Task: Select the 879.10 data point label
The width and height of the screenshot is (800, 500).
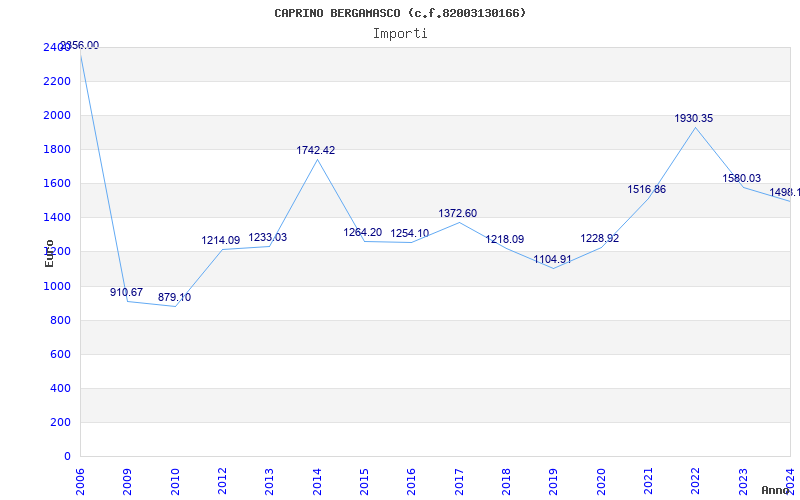Action: 174,297
